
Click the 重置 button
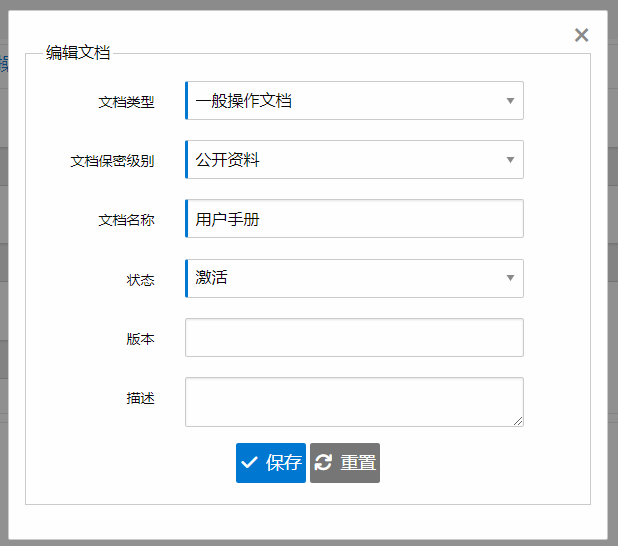pos(345,463)
